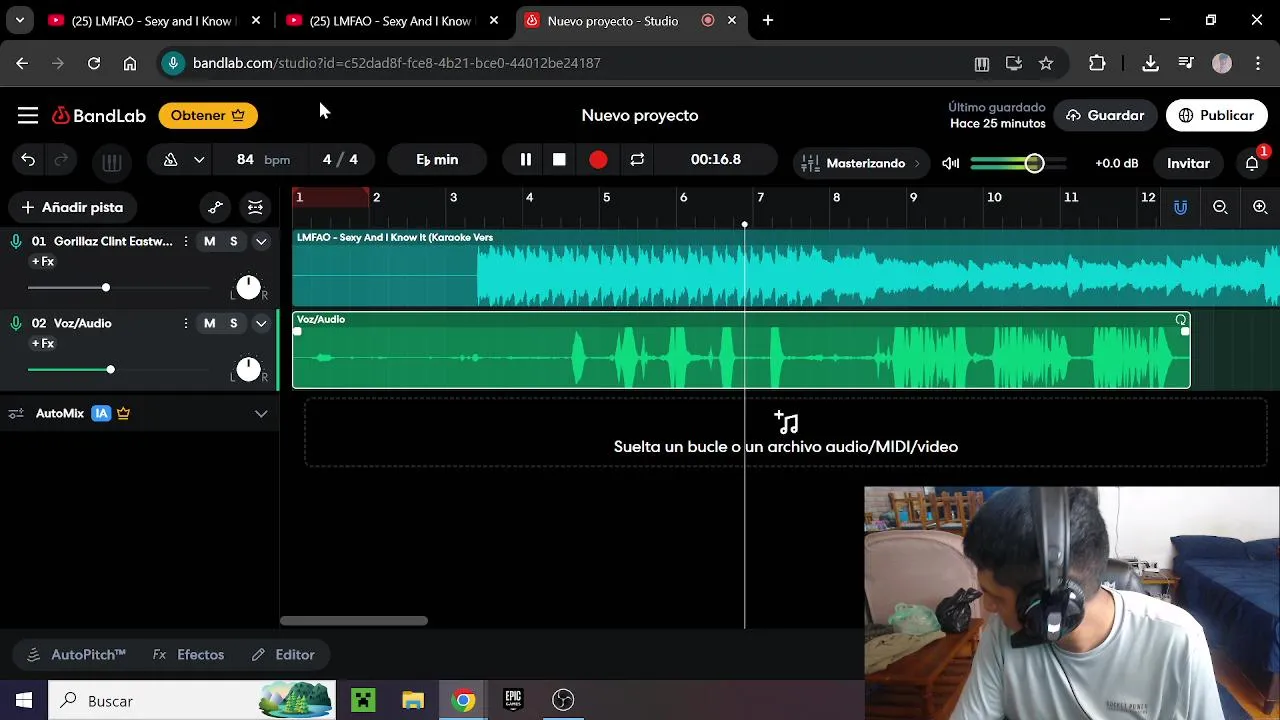
Task: Start recording with red button
Action: (598, 160)
